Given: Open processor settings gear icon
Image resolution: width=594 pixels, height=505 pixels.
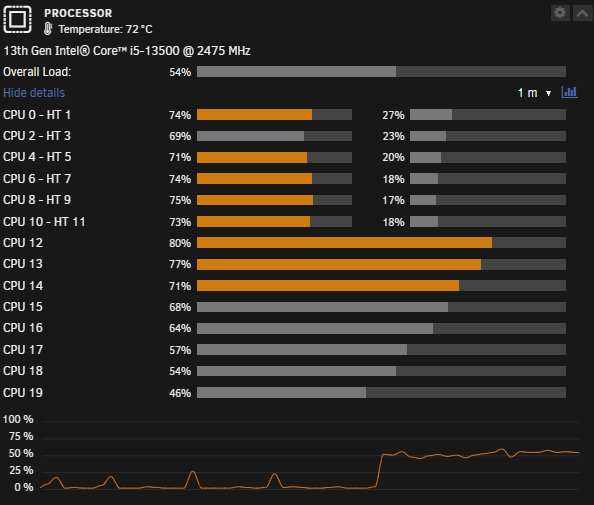Looking at the screenshot, I should tap(560, 13).
